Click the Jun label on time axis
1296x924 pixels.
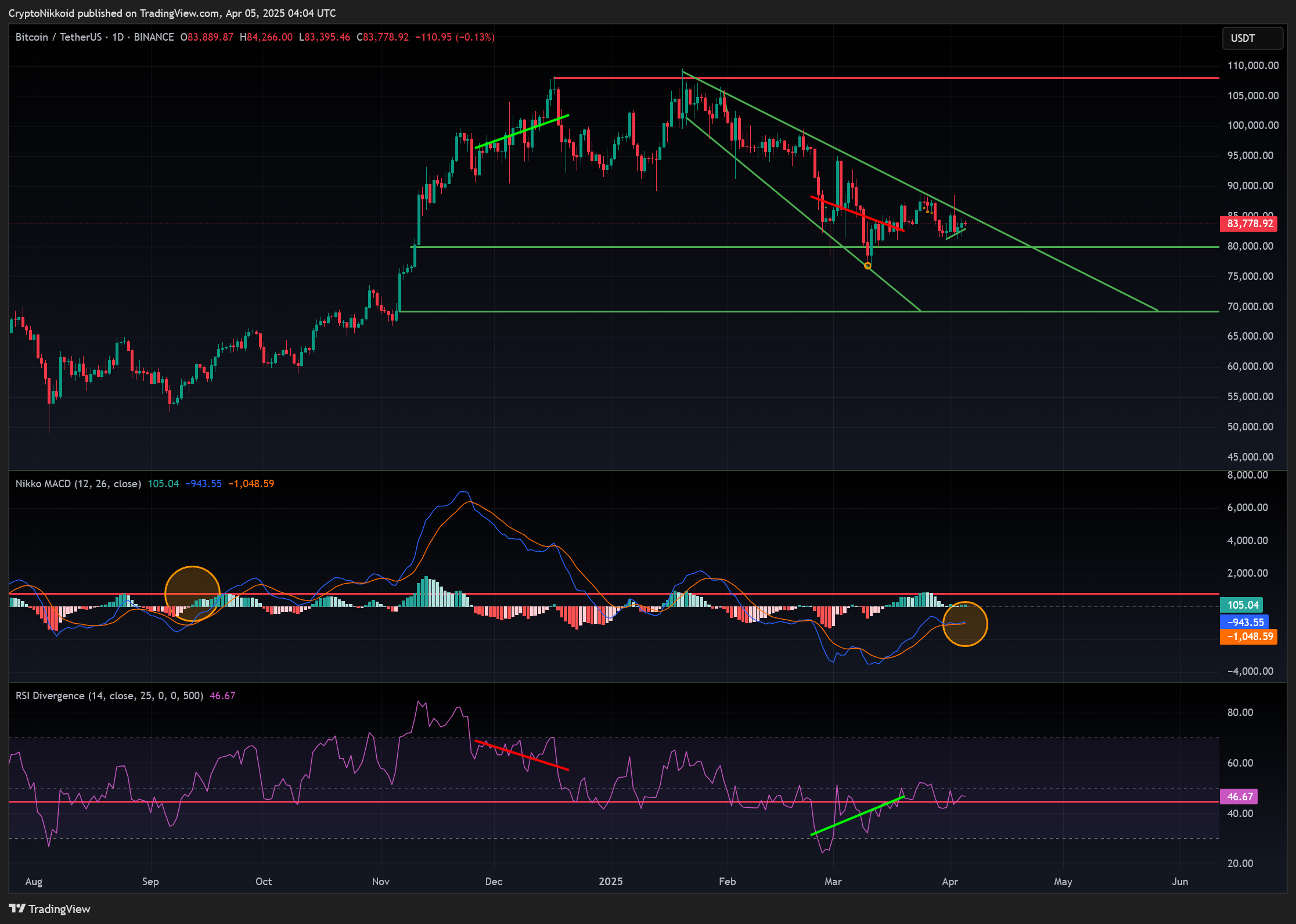point(1180,882)
